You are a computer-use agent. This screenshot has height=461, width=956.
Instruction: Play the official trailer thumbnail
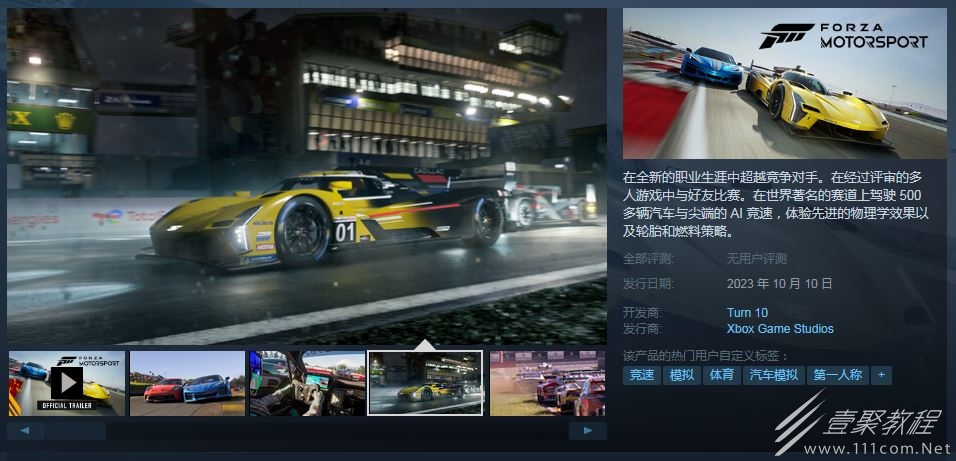click(67, 383)
